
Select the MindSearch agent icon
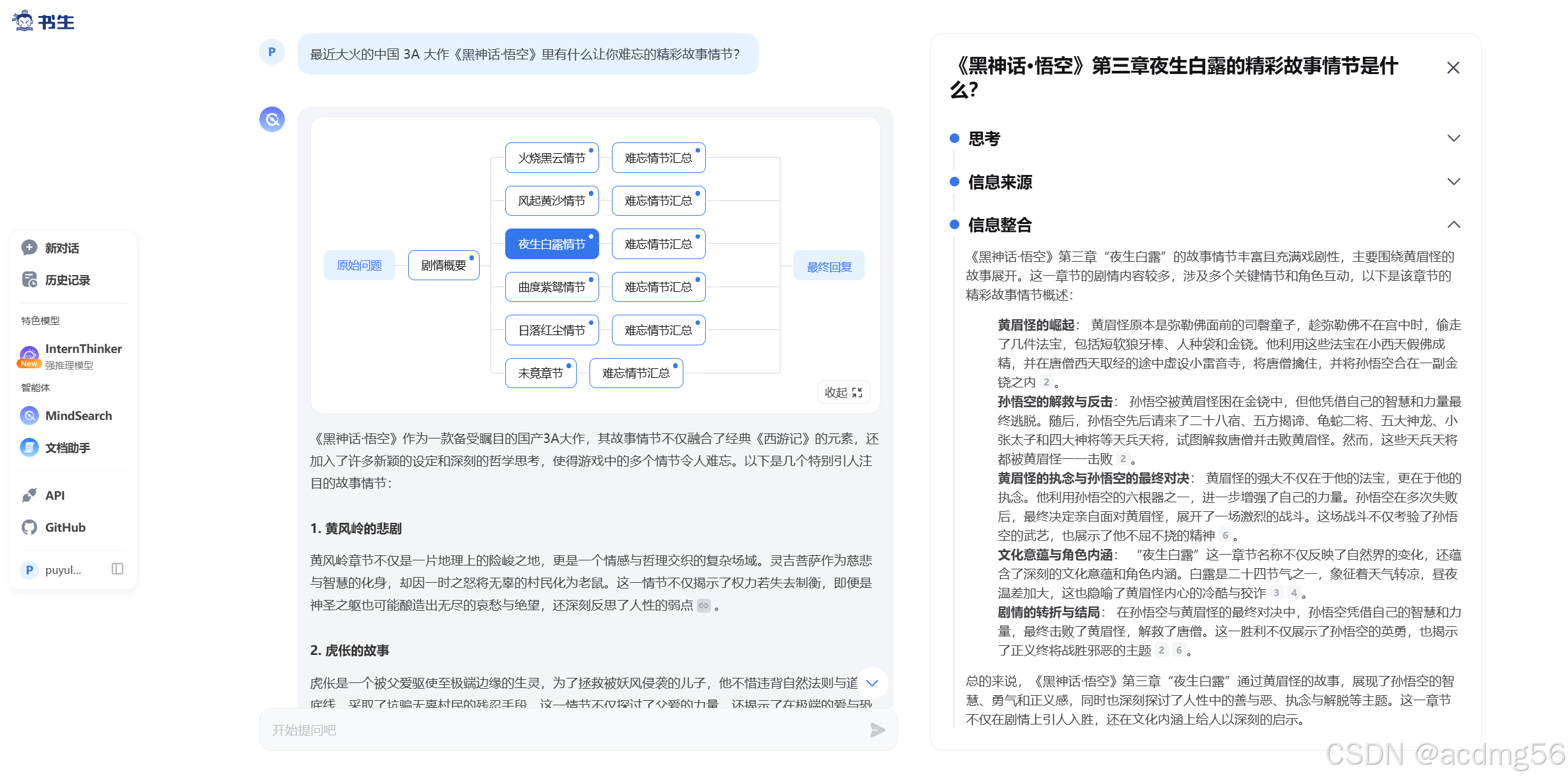(x=29, y=416)
